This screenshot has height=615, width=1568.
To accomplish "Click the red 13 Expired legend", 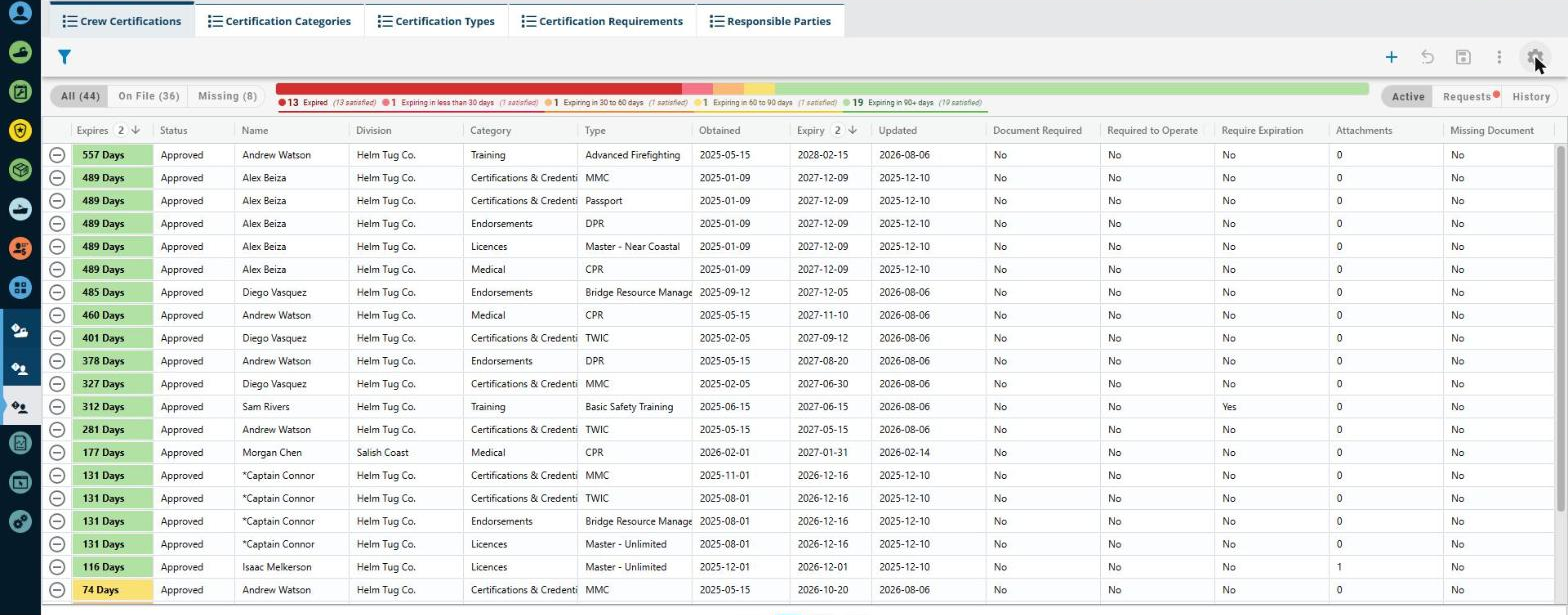I will [327, 103].
